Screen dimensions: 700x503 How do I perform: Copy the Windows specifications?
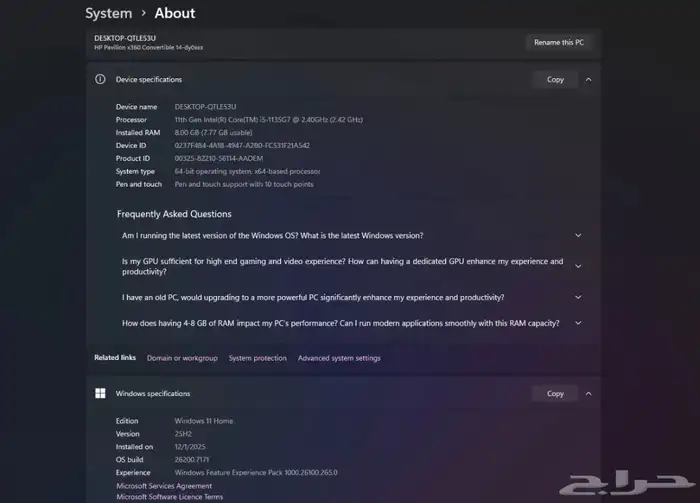point(555,393)
